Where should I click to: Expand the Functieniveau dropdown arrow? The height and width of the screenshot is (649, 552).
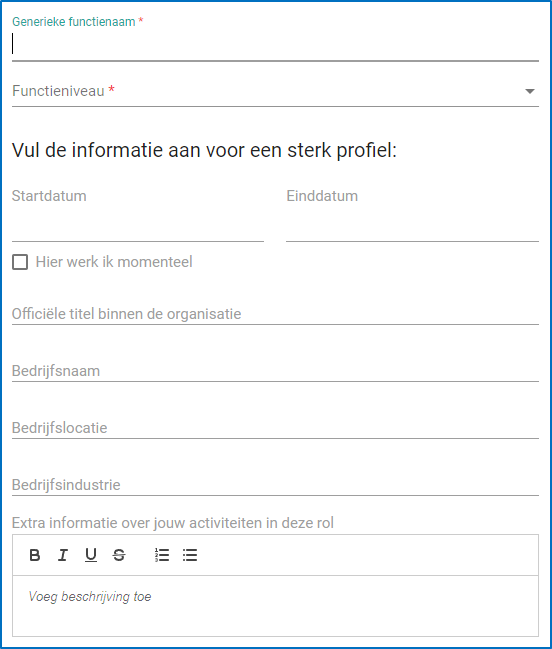tap(530, 91)
